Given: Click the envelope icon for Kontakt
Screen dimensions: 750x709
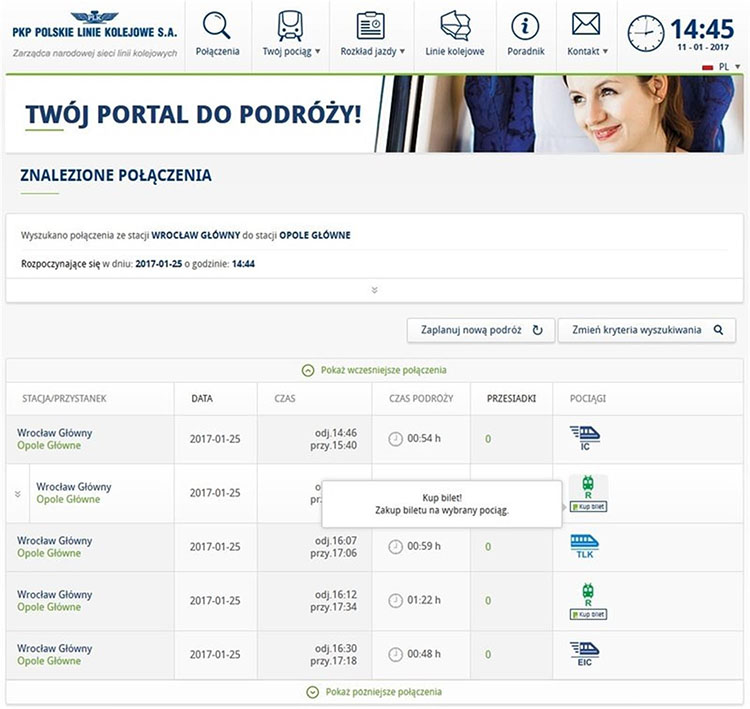Looking at the screenshot, I should [x=586, y=24].
